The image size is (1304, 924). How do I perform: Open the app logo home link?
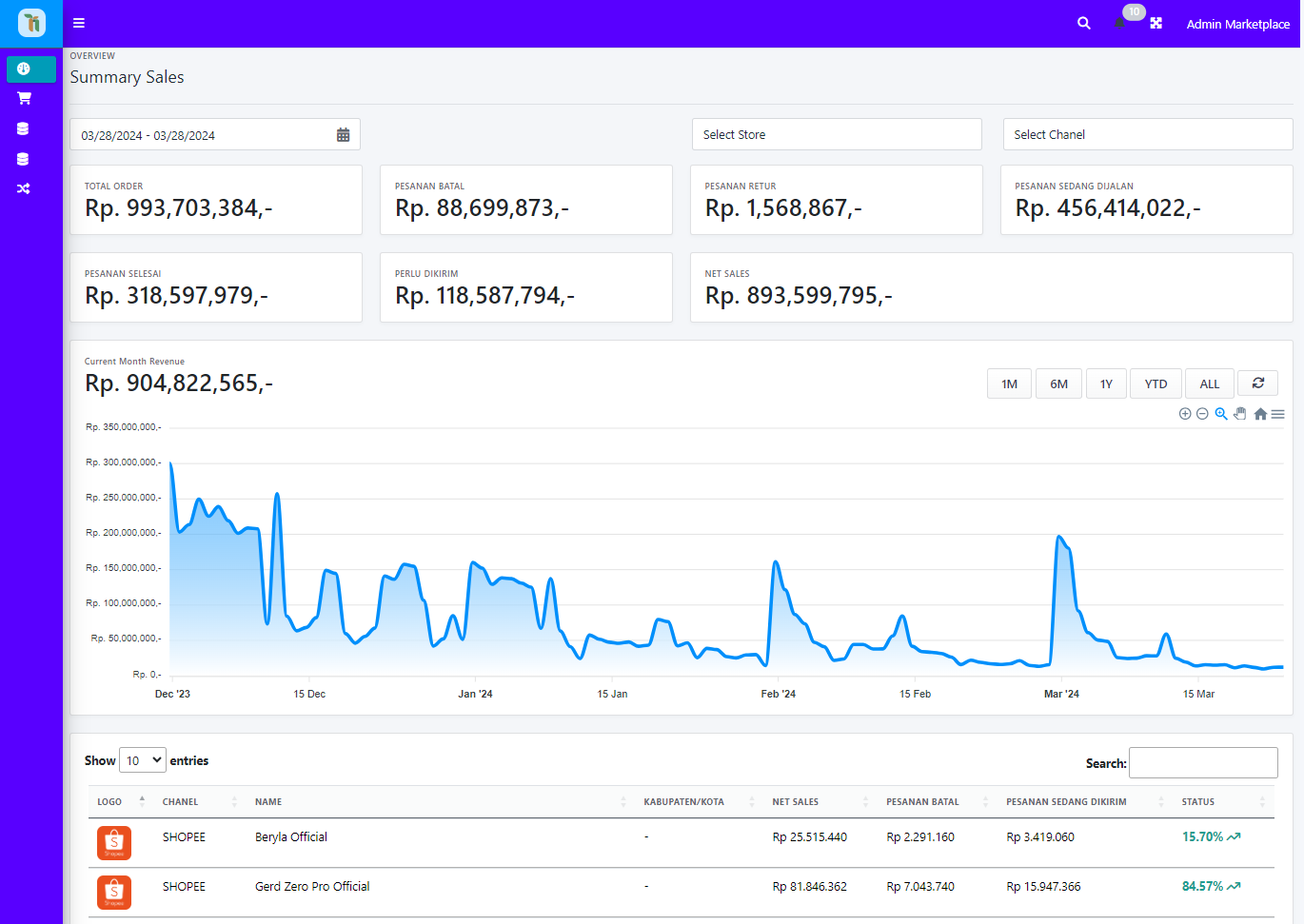tap(31, 23)
